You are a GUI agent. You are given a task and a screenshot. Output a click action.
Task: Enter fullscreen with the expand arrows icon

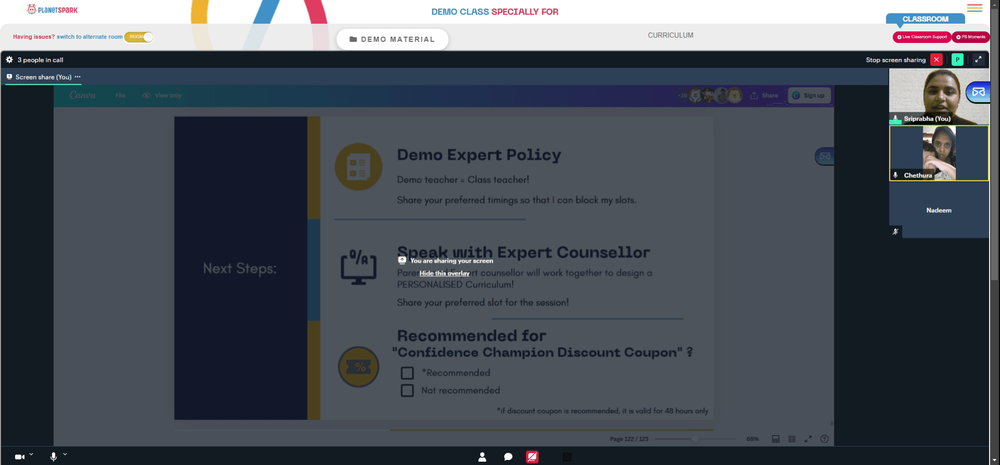978,59
